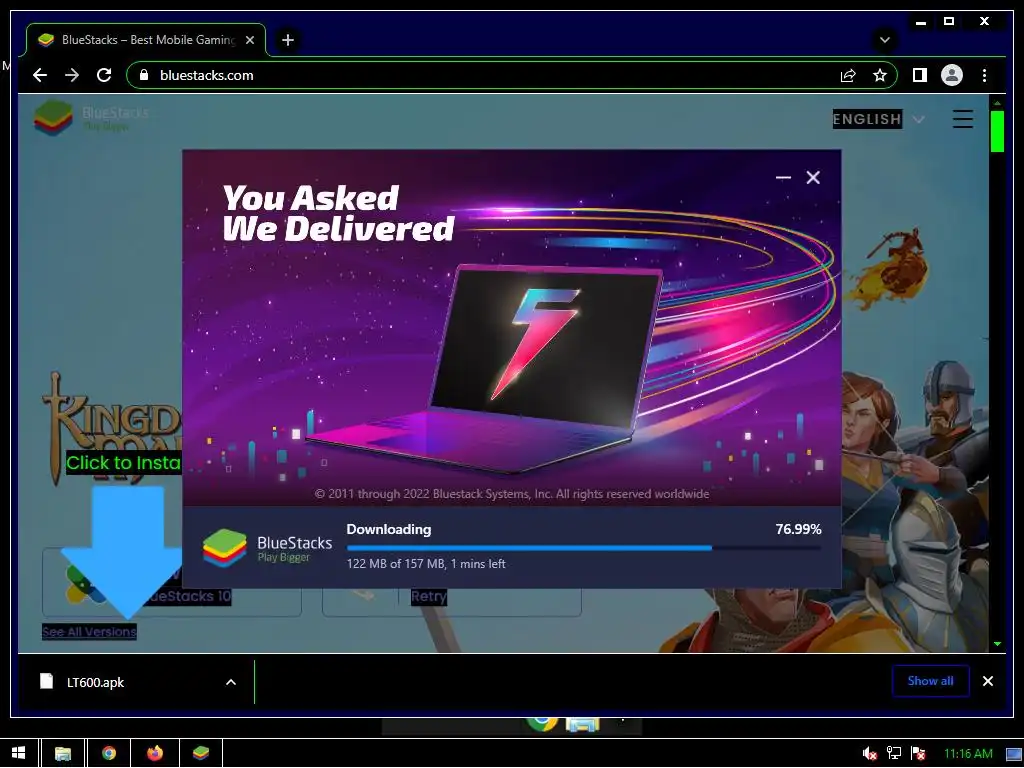This screenshot has height=768, width=1024.
Task: Open the Windows Start menu
Action: (18, 753)
